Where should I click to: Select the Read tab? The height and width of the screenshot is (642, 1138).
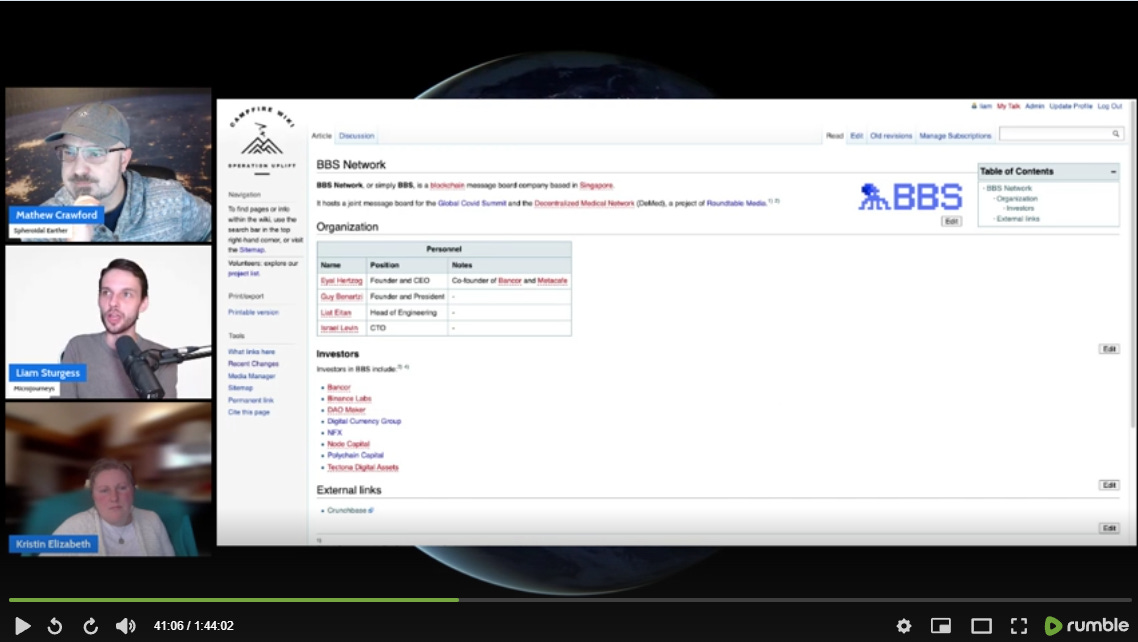[835, 136]
